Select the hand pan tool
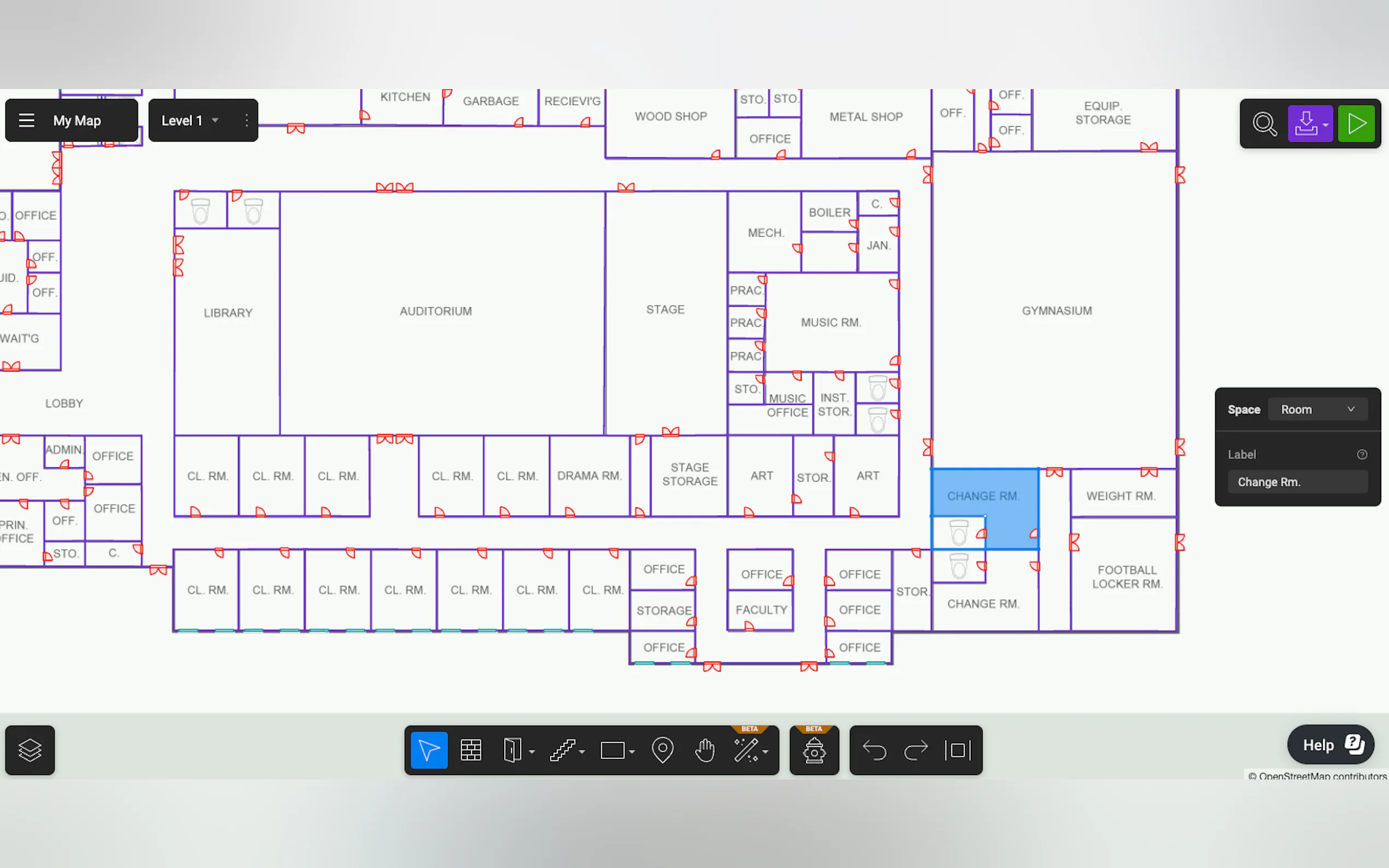 click(704, 750)
